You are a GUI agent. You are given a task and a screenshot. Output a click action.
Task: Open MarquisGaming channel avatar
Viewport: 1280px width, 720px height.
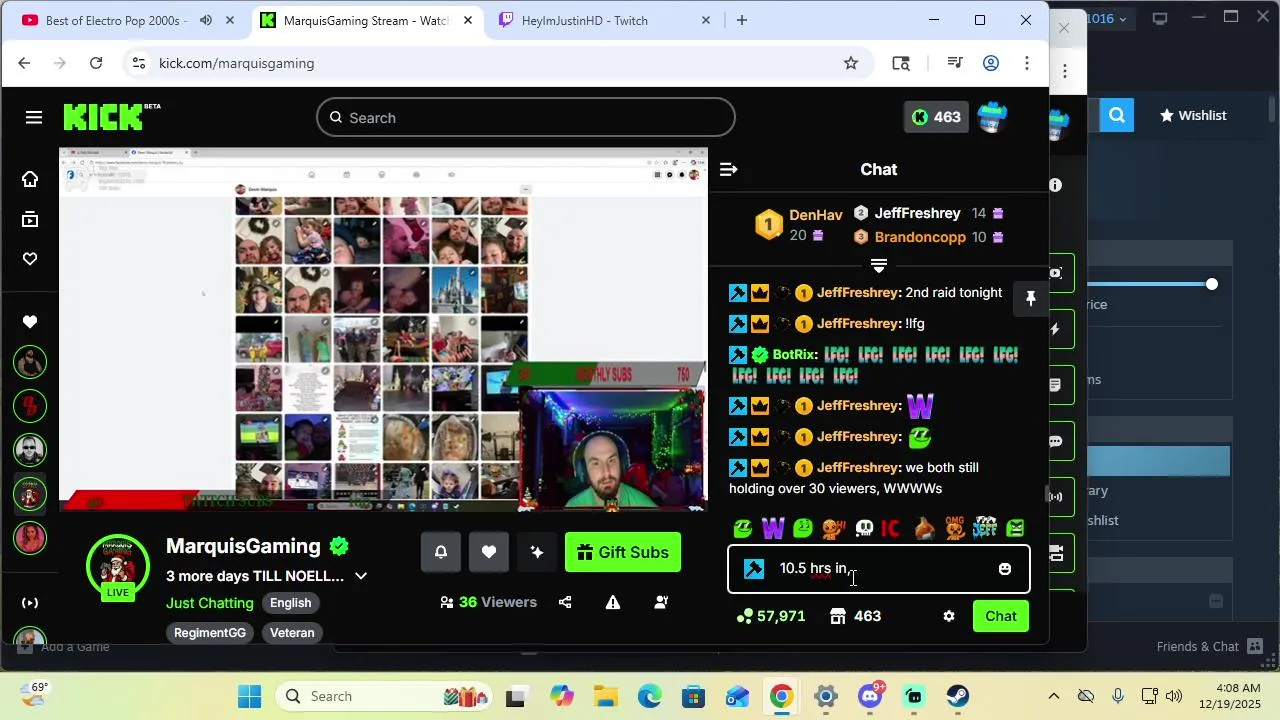click(118, 566)
